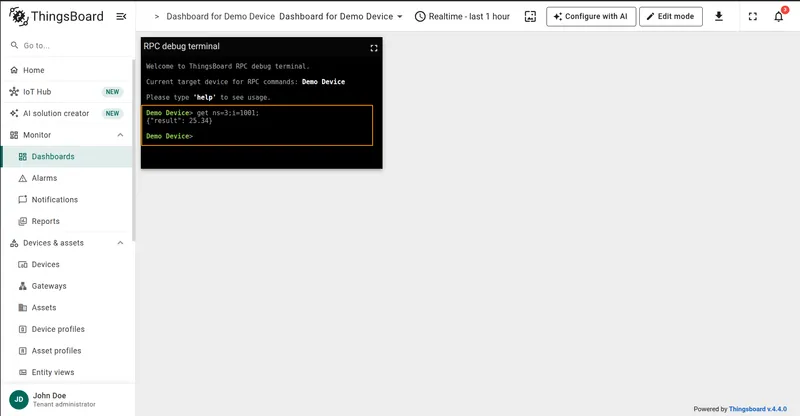Open the dashboard selection dropdown
800x416 pixels.
pyautogui.click(x=341, y=16)
